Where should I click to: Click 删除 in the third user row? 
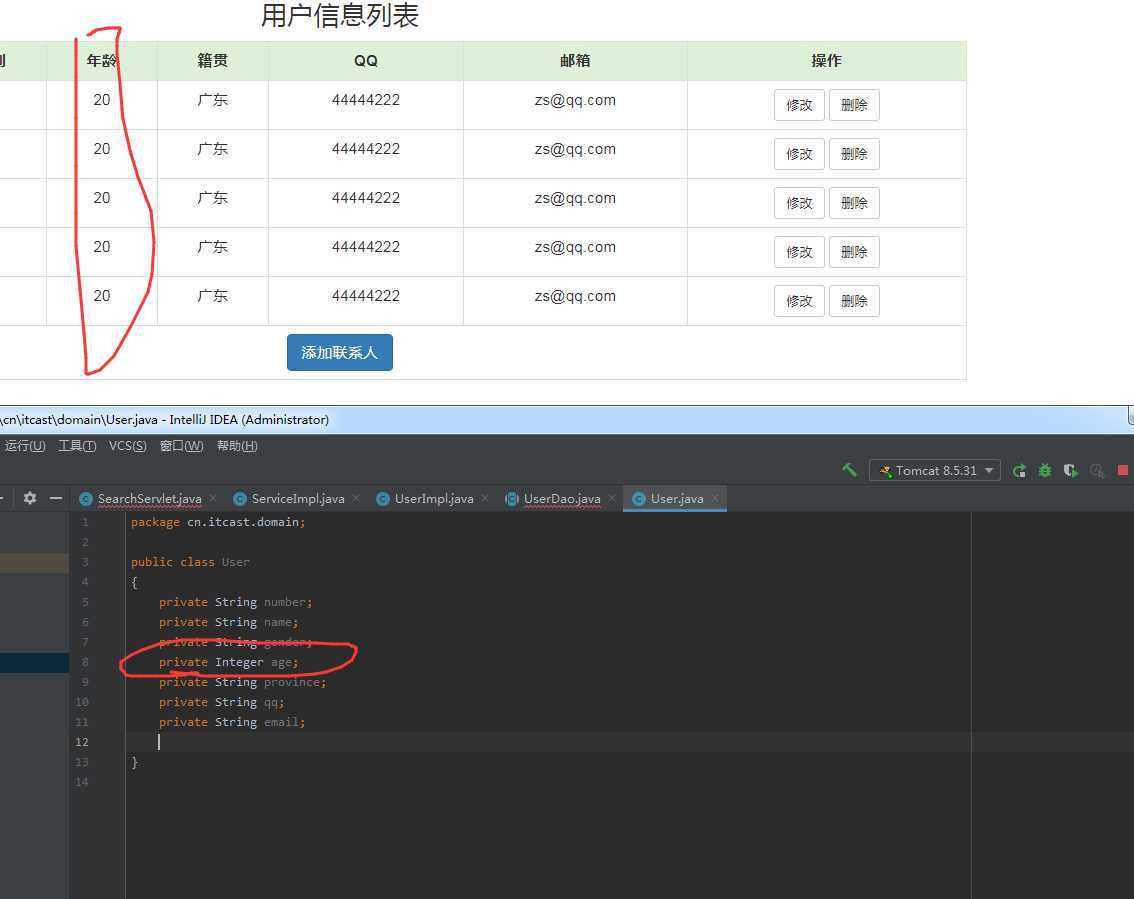click(854, 203)
